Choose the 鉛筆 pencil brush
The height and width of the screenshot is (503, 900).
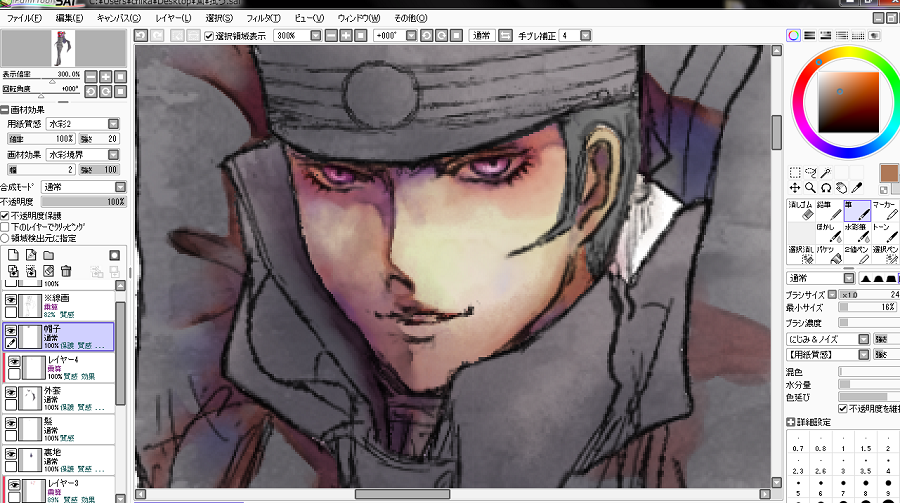click(829, 211)
